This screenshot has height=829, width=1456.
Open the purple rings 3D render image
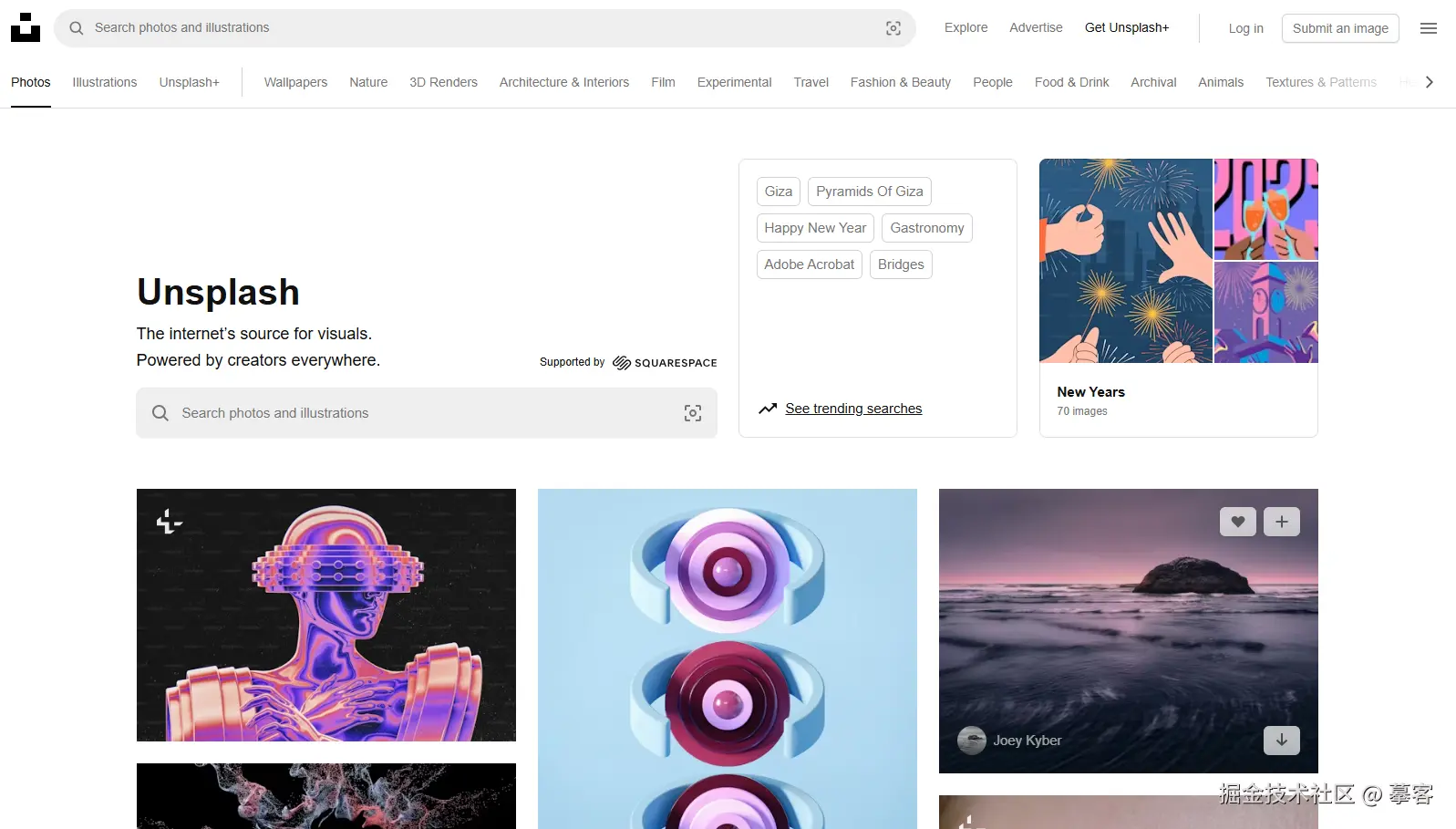click(728, 658)
